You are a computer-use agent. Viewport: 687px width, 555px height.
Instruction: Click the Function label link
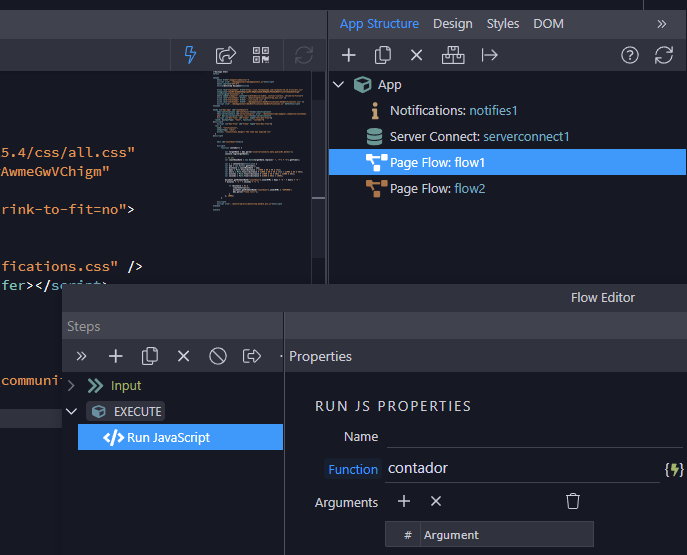point(353,470)
